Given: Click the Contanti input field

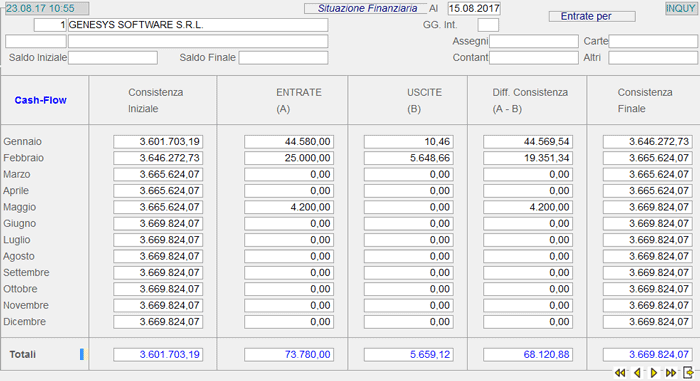Looking at the screenshot, I should (x=533, y=58).
